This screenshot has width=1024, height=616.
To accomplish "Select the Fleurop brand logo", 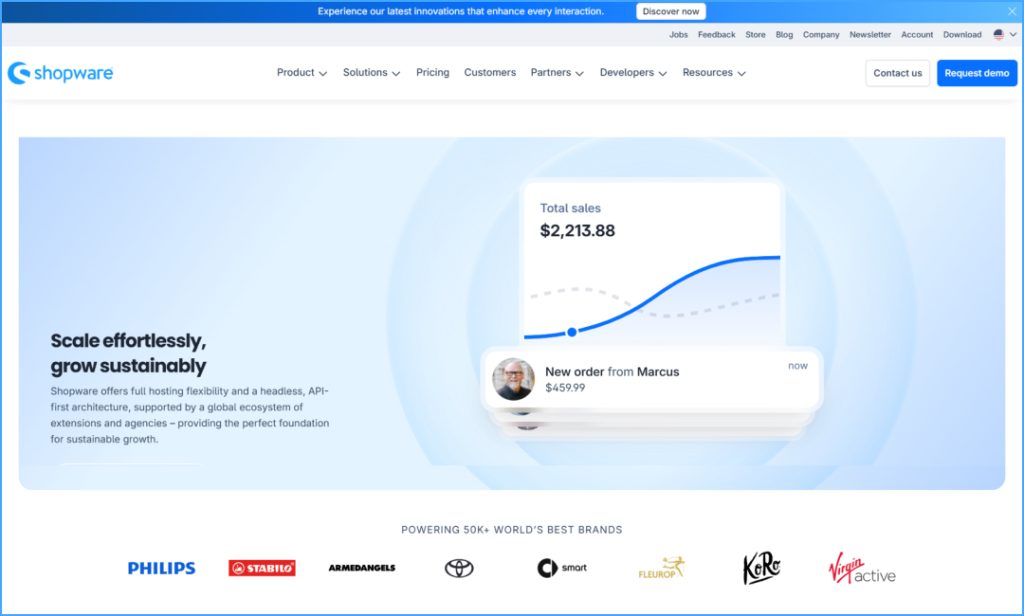I will 661,567.
